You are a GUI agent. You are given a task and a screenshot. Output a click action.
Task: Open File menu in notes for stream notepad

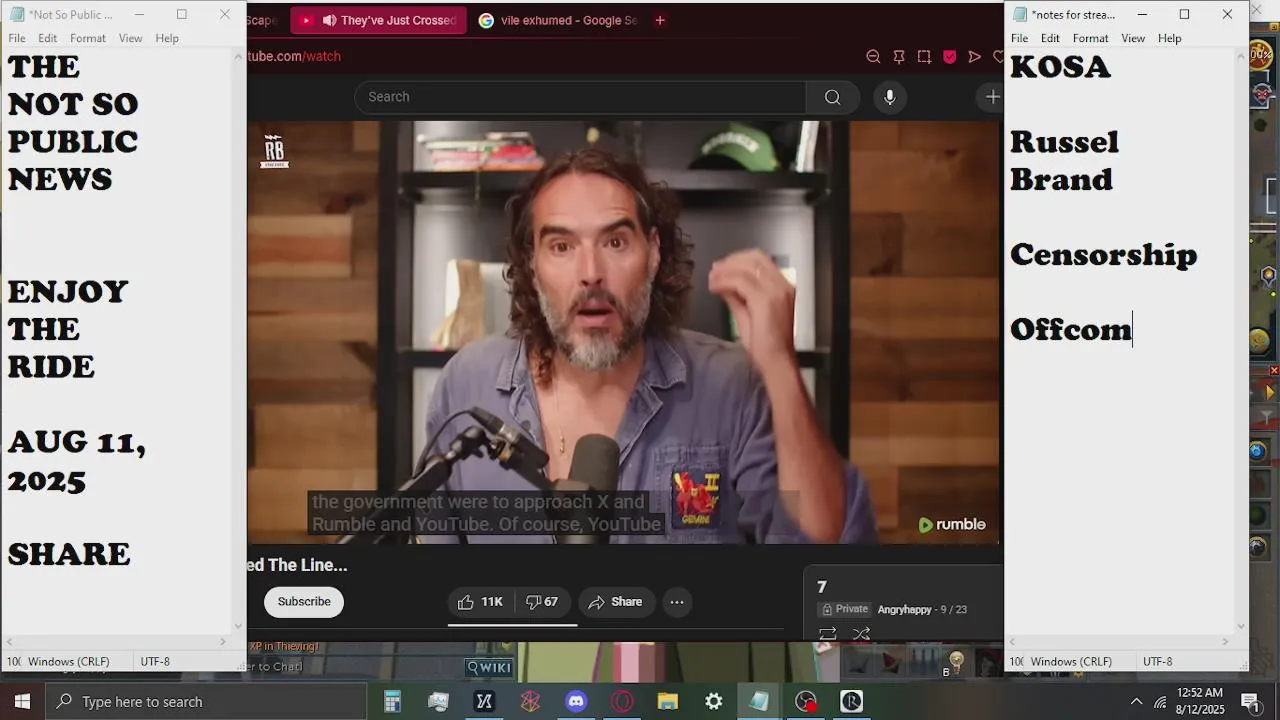[1020, 38]
